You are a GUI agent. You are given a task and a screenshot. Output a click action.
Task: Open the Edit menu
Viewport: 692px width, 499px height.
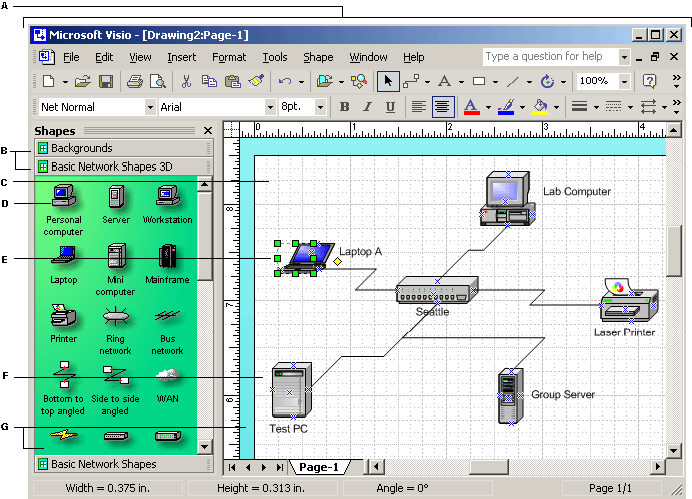pos(104,57)
